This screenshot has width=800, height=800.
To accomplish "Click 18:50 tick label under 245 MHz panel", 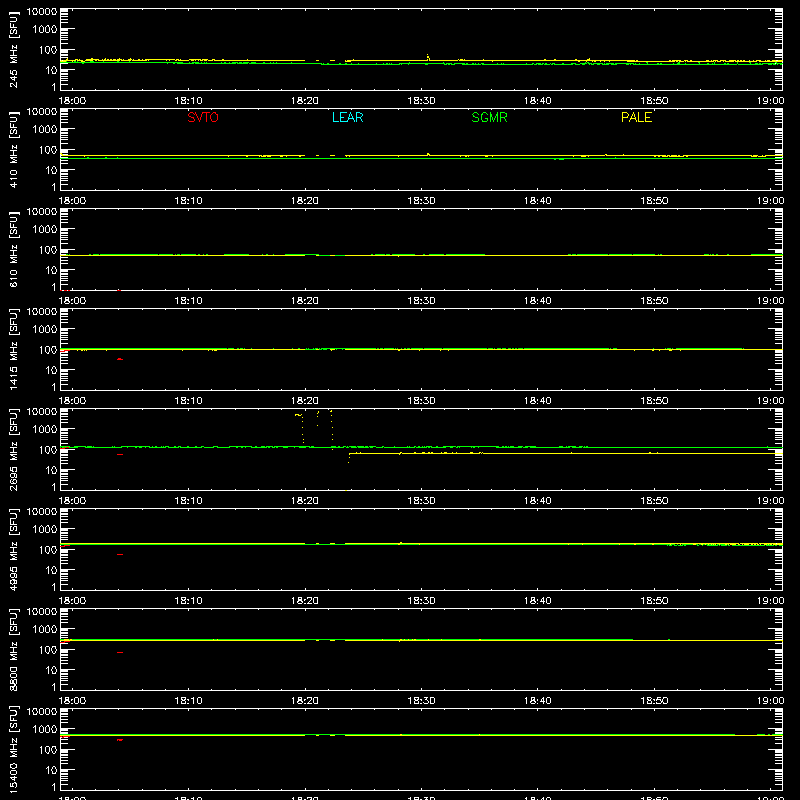I will [x=654, y=101].
